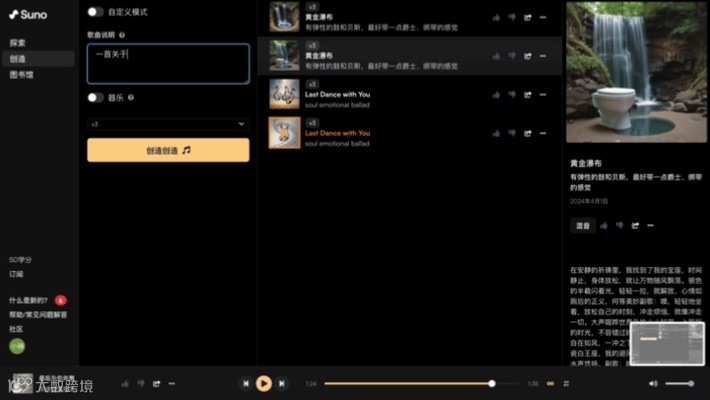
Task: Open more options for playing Last Dance with You
Action: click(x=543, y=134)
